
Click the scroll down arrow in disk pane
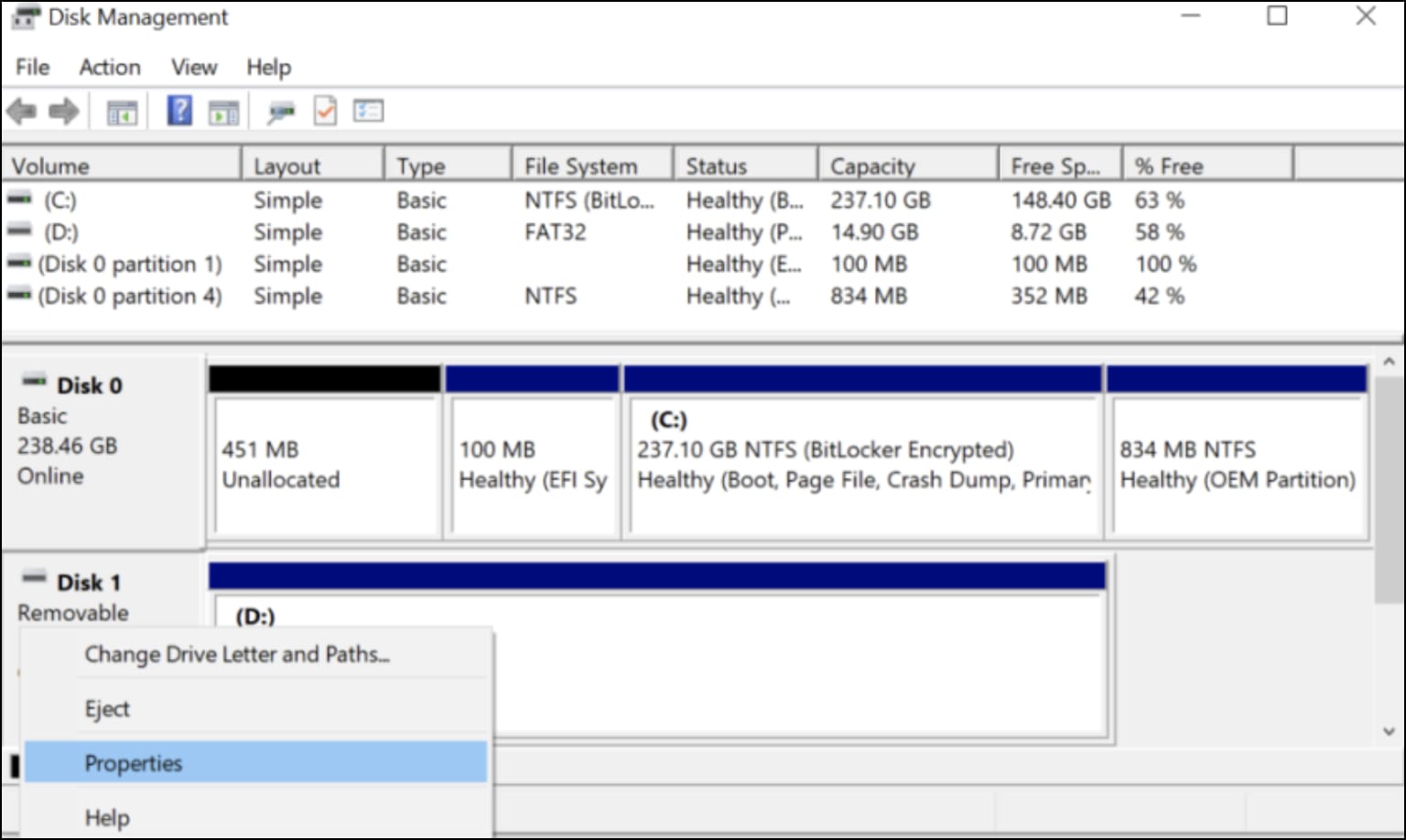point(1389,731)
